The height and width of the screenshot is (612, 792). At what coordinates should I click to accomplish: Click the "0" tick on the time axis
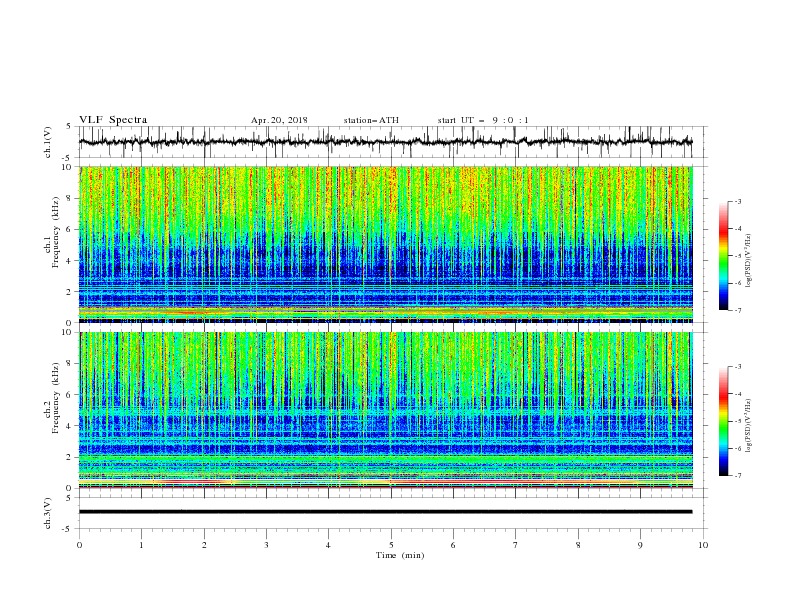pyautogui.click(x=79, y=545)
